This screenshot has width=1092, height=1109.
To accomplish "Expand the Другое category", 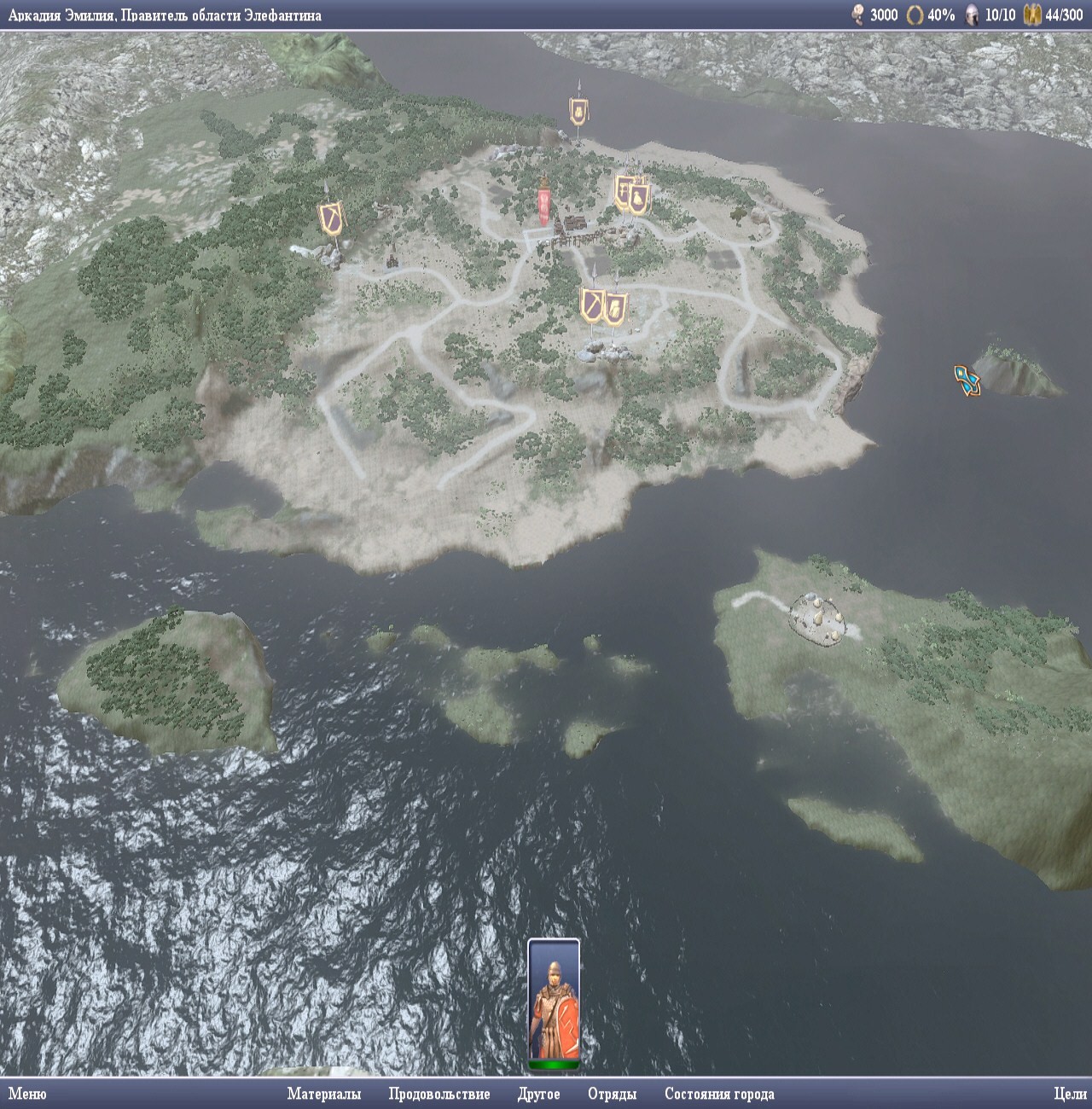I will [x=538, y=1094].
